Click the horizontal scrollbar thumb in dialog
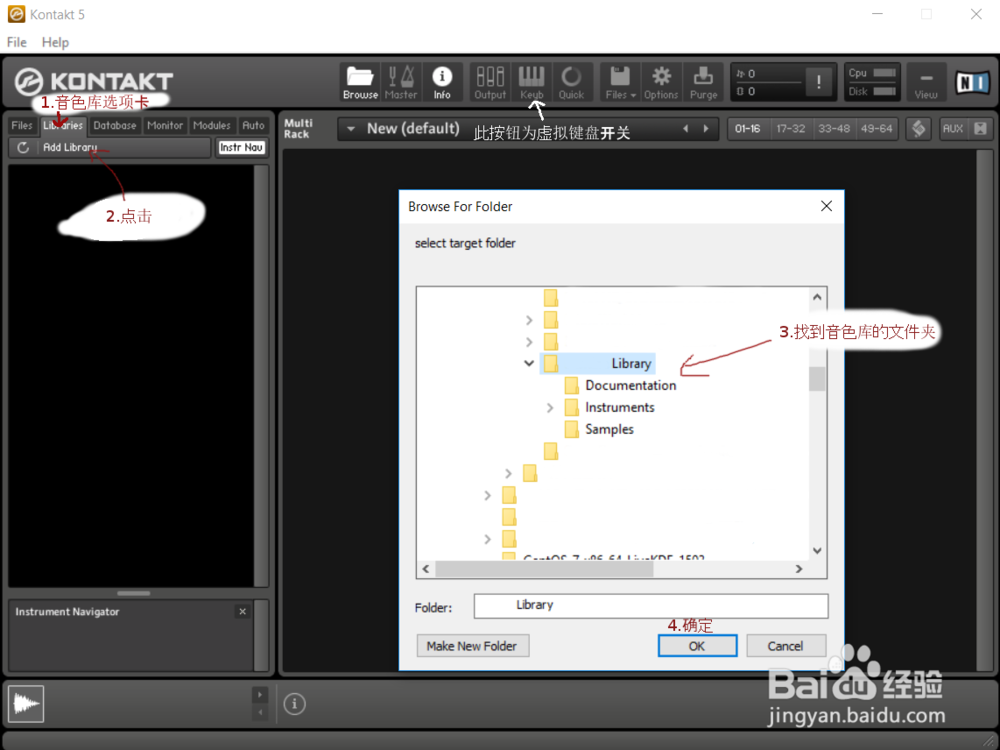 click(x=544, y=569)
